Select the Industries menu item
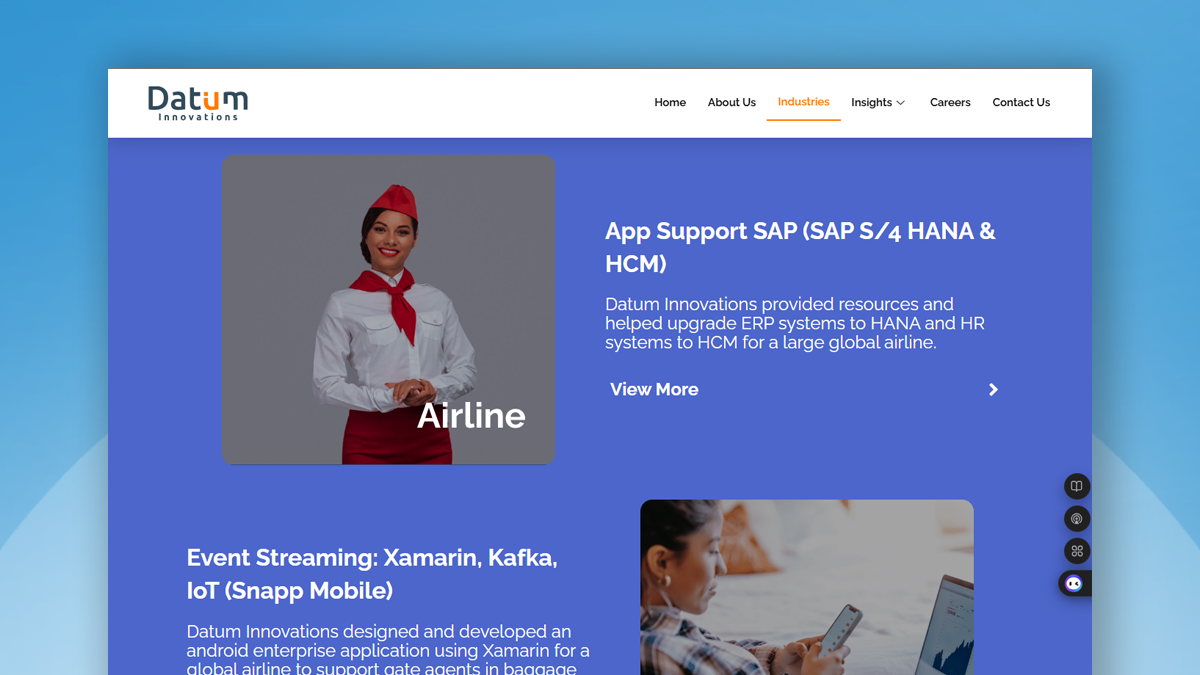 [804, 102]
